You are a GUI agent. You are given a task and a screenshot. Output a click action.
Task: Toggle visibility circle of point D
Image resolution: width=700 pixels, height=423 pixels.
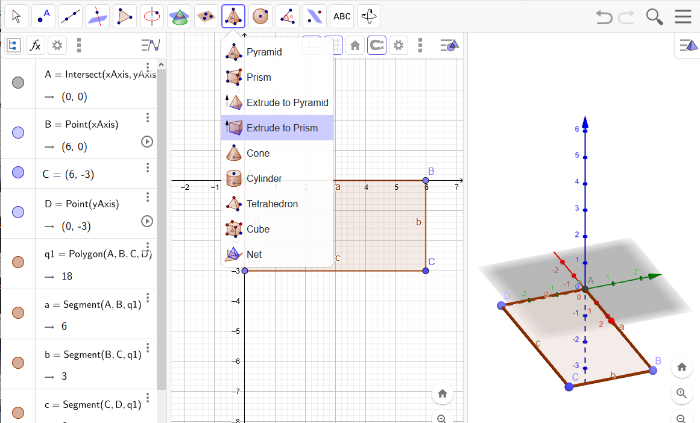18,212
